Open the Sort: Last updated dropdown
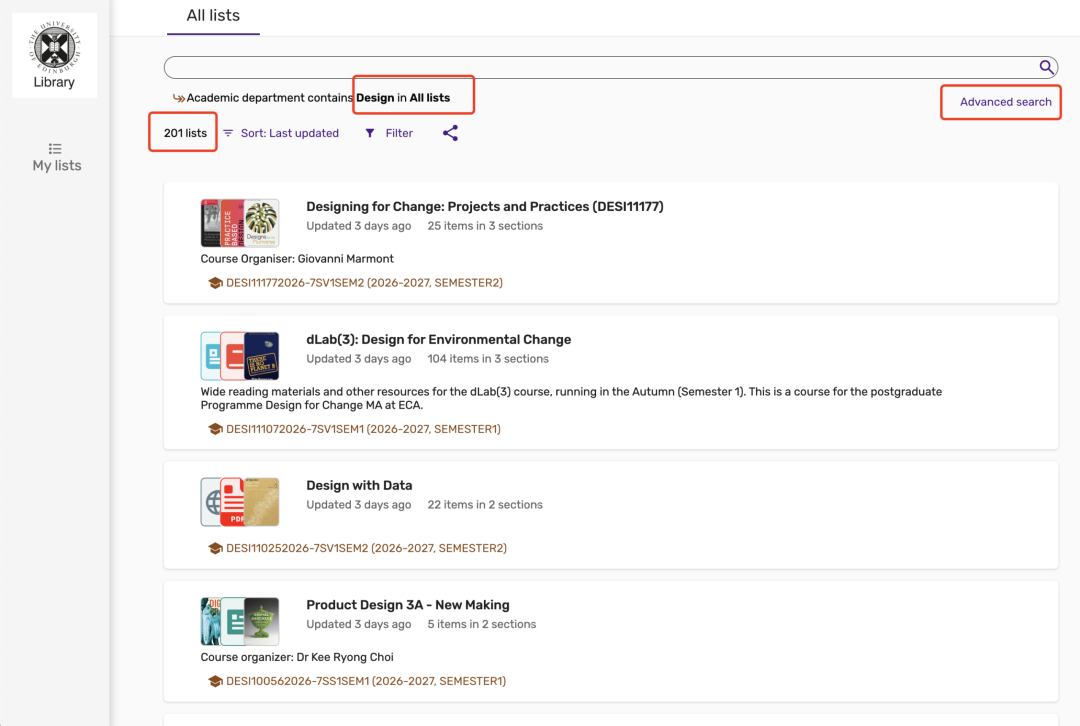This screenshot has height=726, width=1080. [x=281, y=133]
